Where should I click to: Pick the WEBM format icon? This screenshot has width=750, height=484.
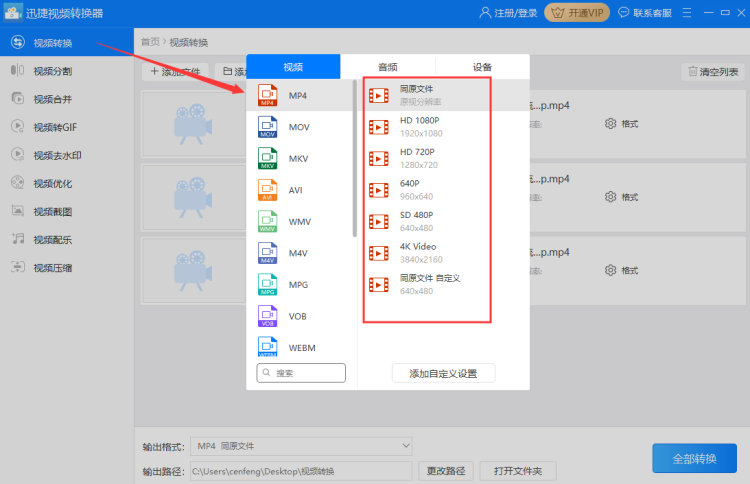267,347
